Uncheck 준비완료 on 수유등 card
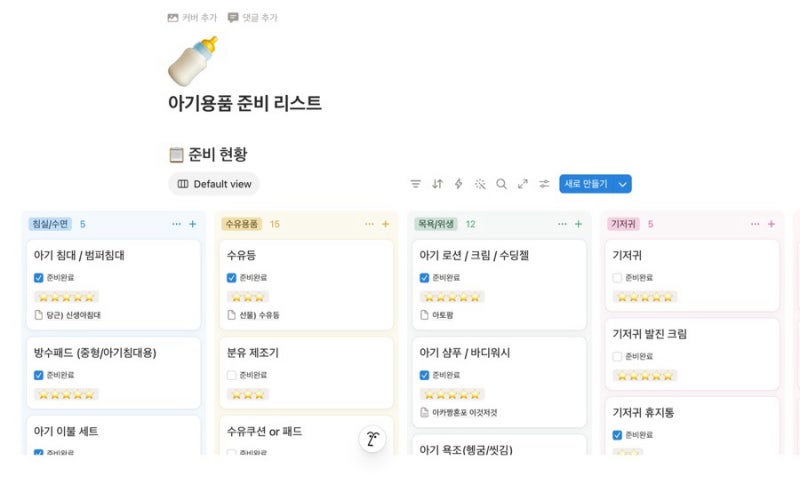This screenshot has height=484, width=800. tap(231, 278)
